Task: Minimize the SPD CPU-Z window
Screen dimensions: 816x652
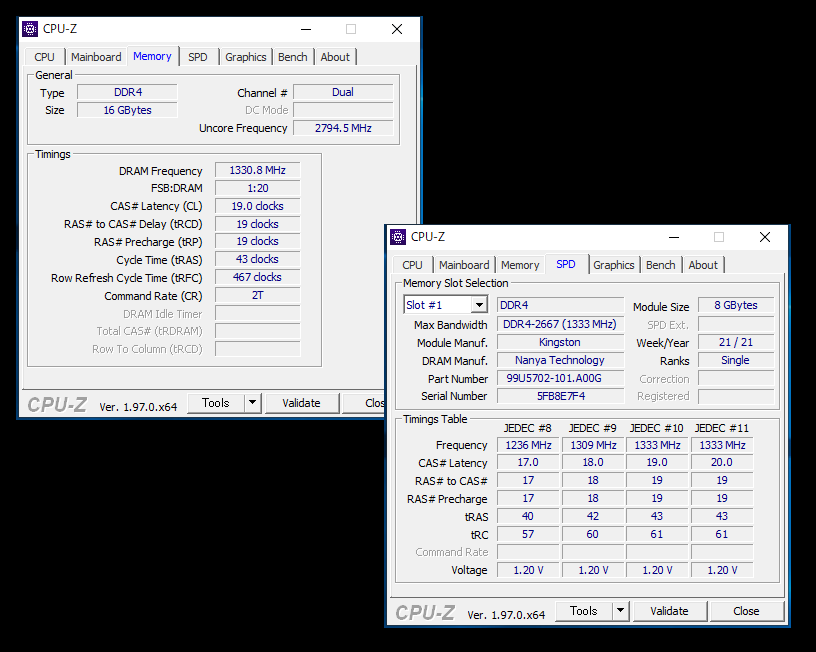Action: coord(674,237)
